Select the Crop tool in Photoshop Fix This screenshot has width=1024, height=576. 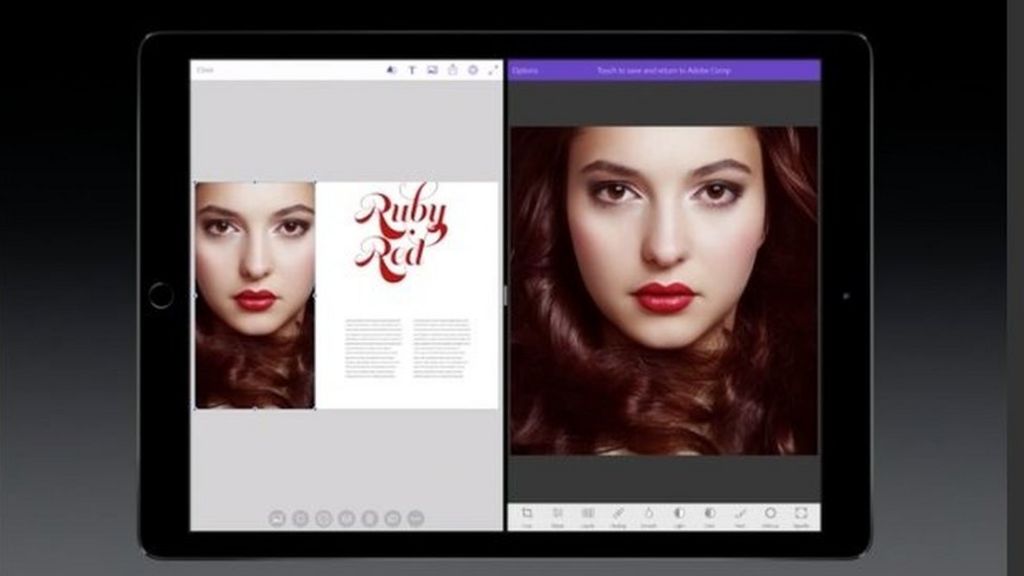pyautogui.click(x=526, y=517)
